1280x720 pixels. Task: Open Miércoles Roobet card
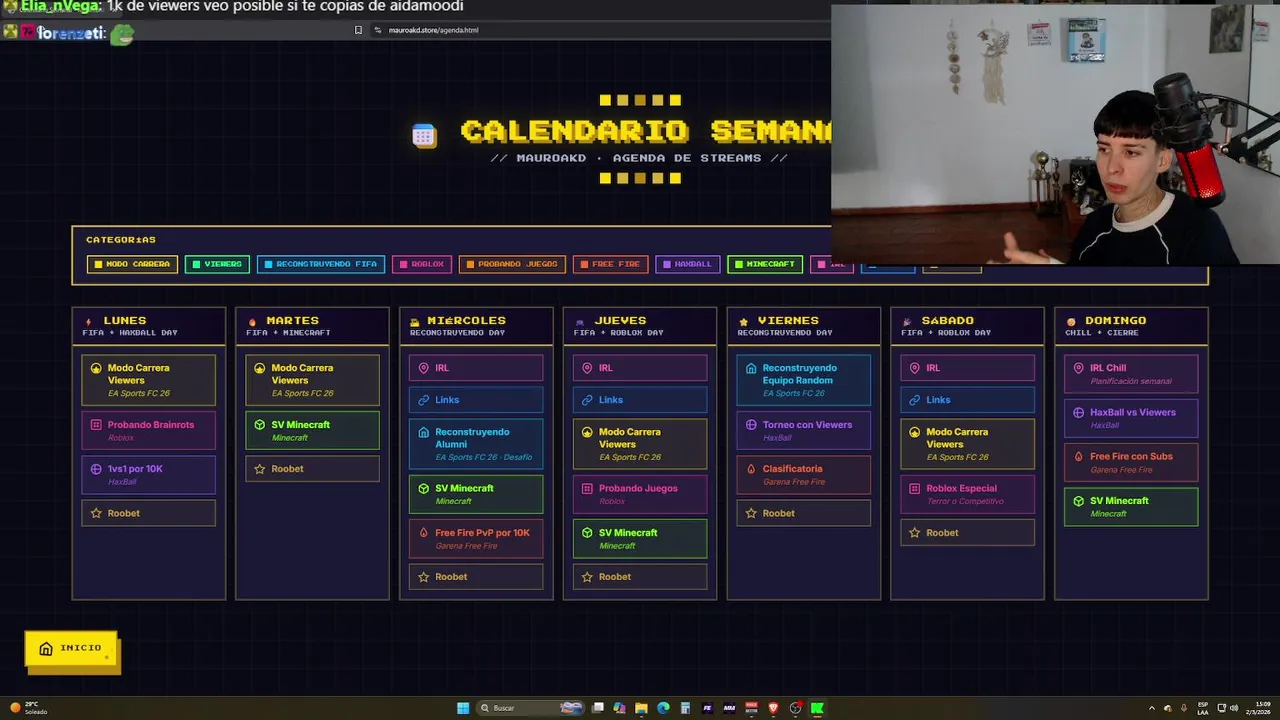coord(476,577)
